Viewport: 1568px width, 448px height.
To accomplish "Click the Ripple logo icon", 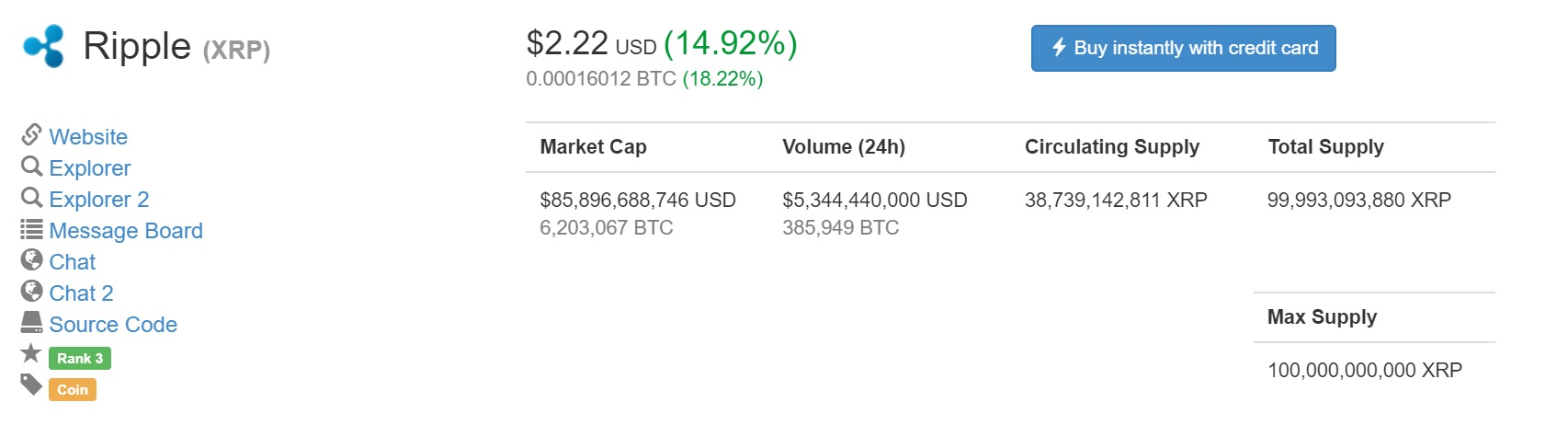I will click(43, 46).
